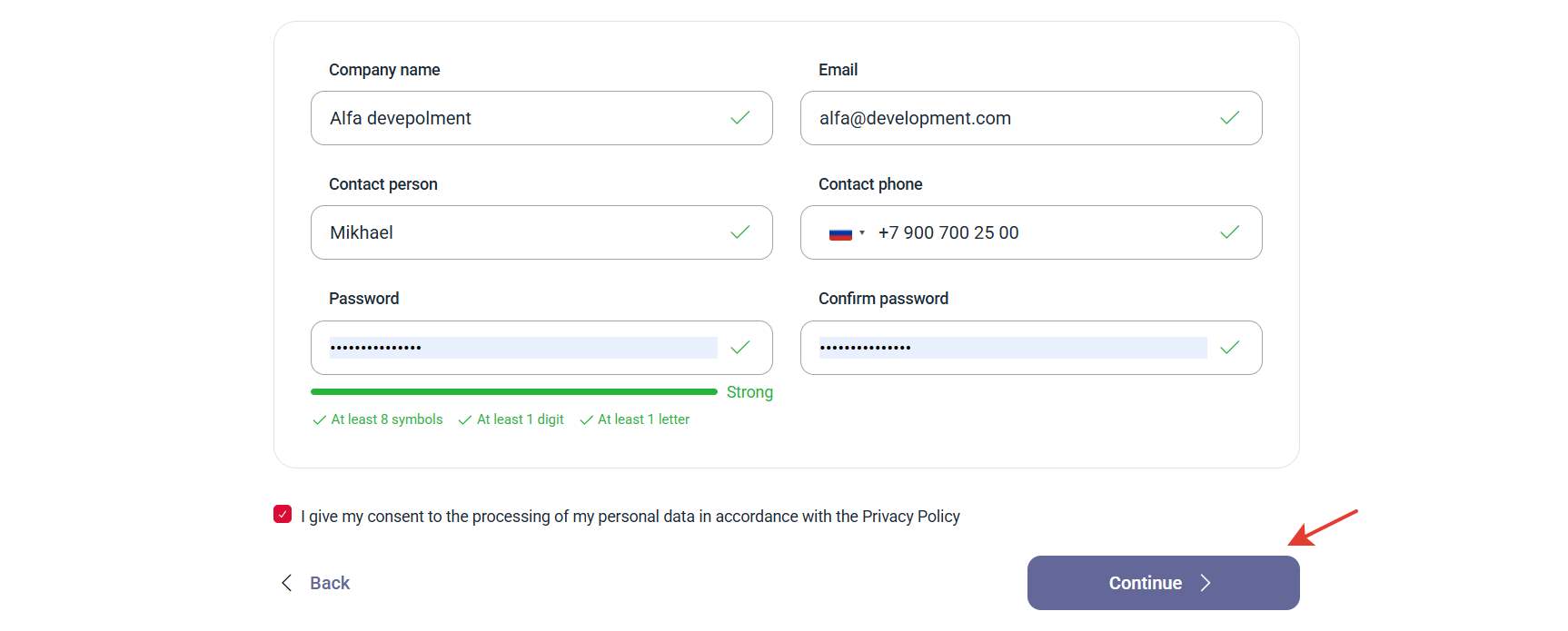Open the country code dropdown arrow

point(862,232)
